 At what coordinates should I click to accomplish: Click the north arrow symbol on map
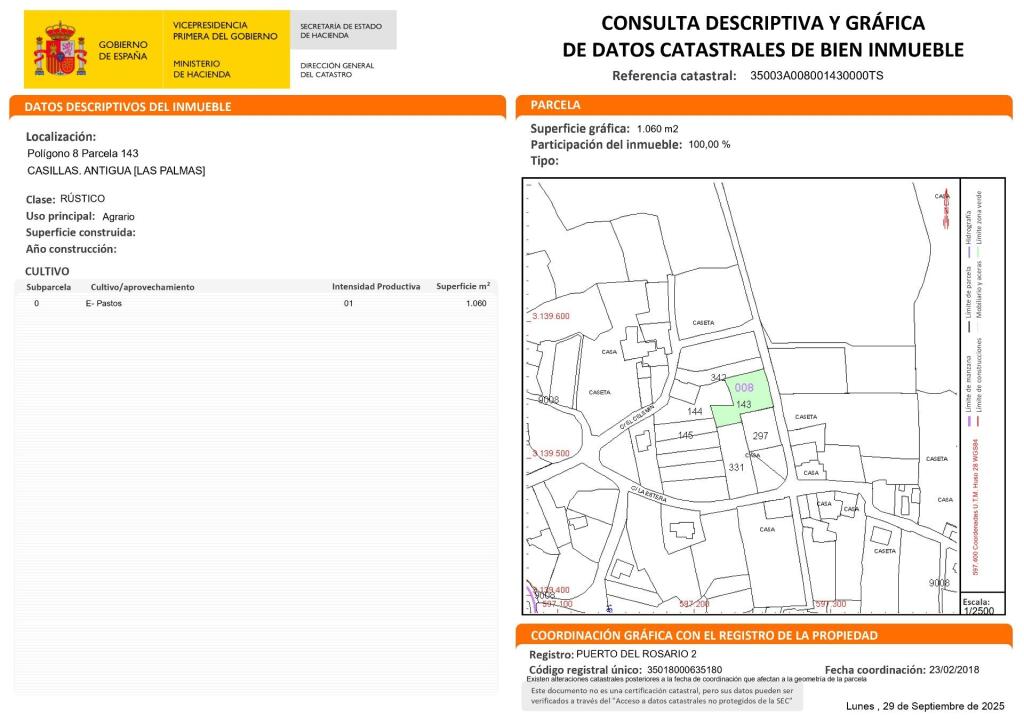click(946, 208)
